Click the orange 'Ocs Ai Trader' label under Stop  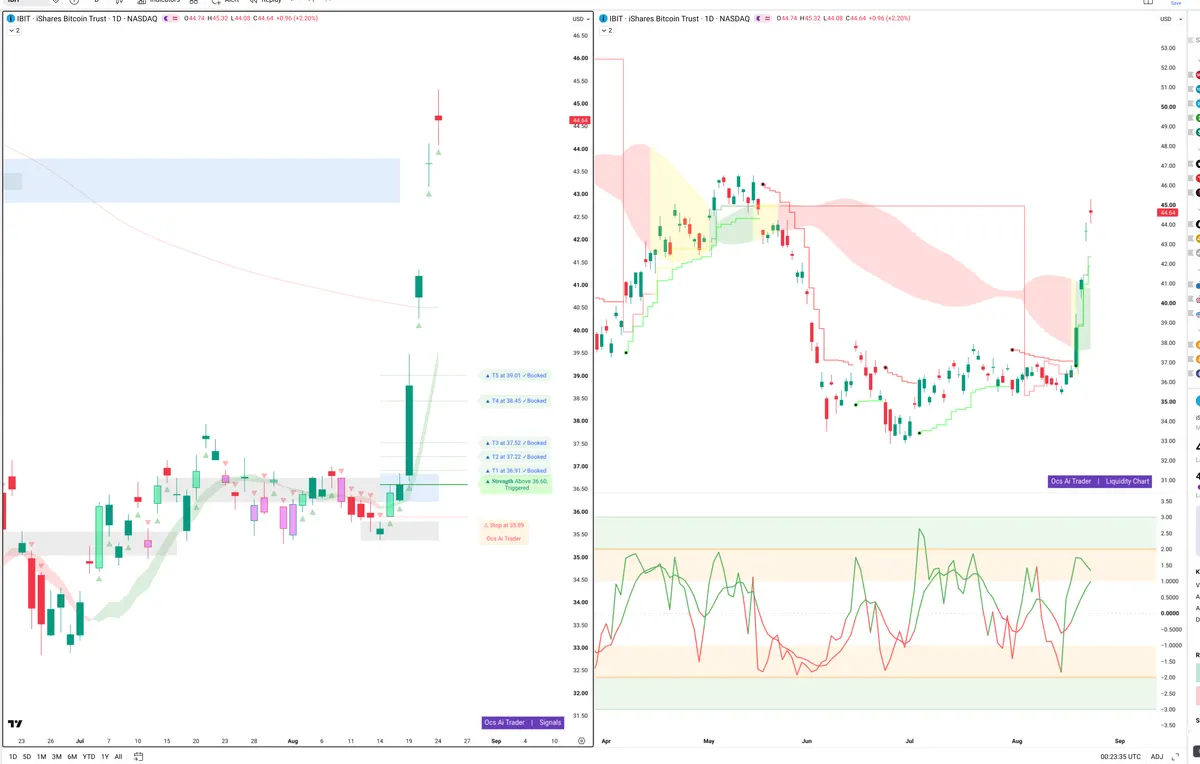click(x=505, y=538)
